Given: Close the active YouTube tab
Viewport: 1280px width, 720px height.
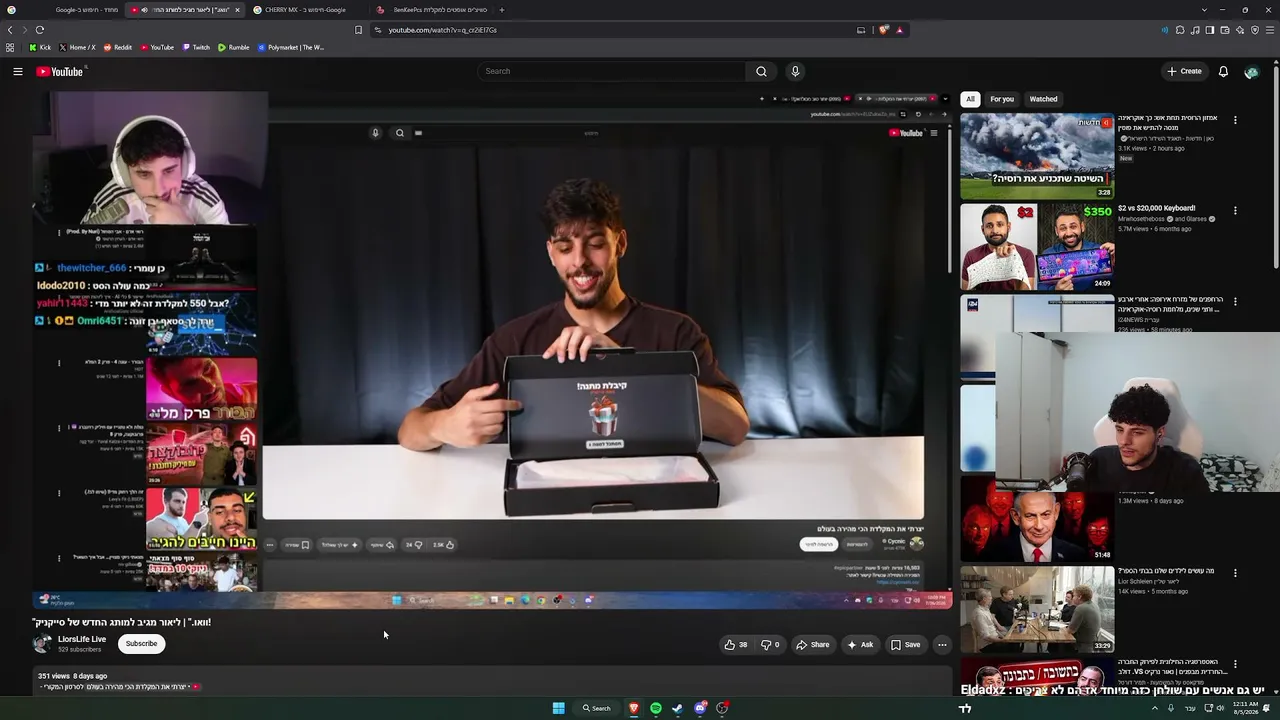Looking at the screenshot, I should click(x=237, y=10).
